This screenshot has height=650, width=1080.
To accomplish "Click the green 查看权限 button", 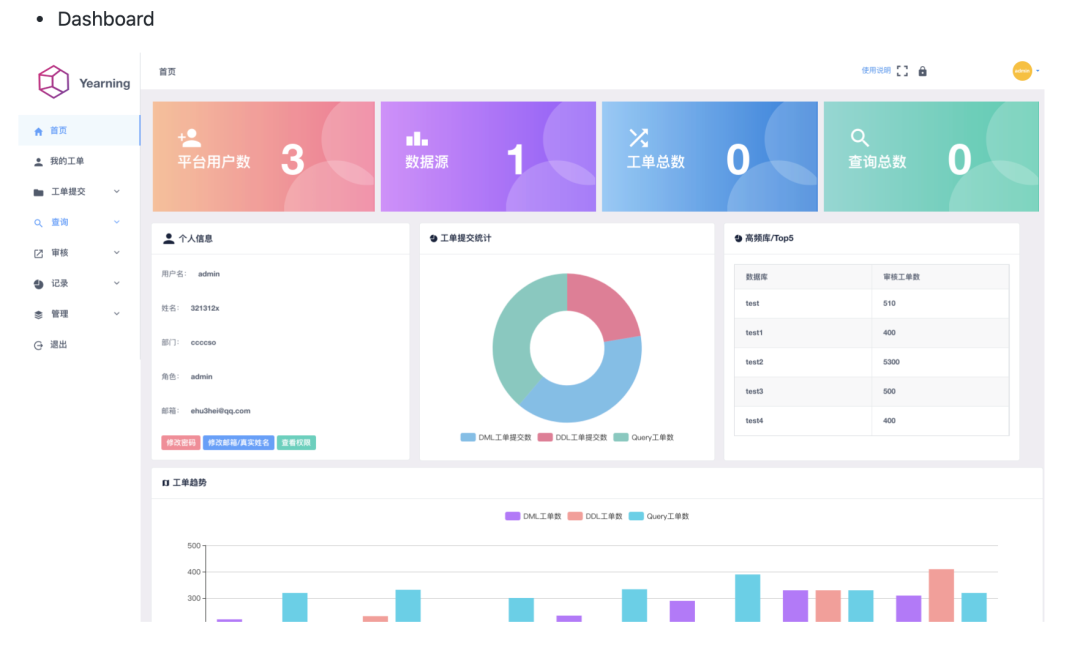I will click(x=296, y=443).
